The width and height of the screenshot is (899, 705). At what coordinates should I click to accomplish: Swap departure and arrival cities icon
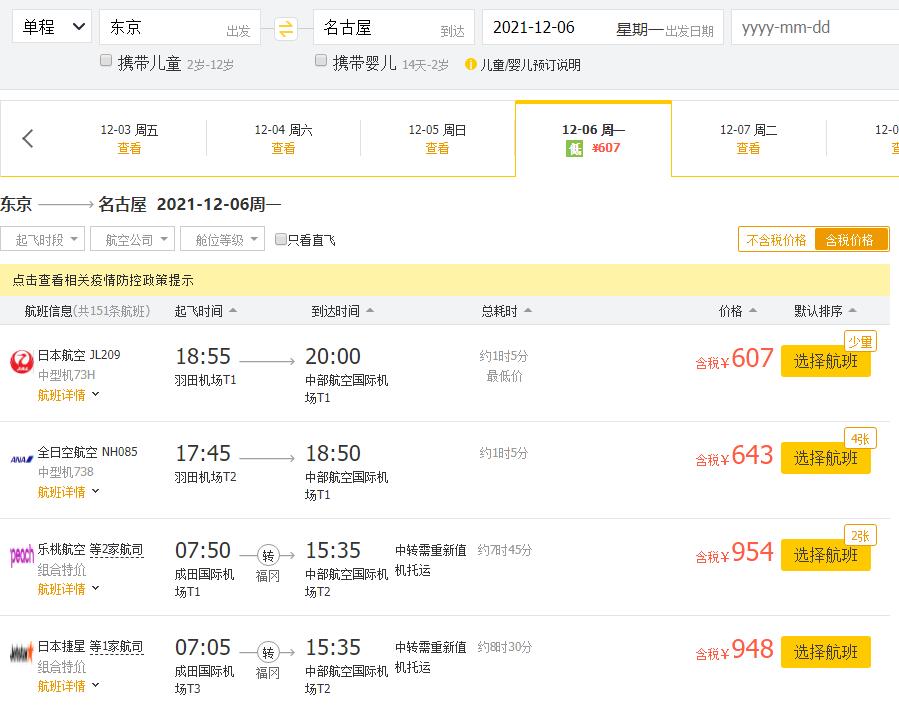click(x=286, y=28)
